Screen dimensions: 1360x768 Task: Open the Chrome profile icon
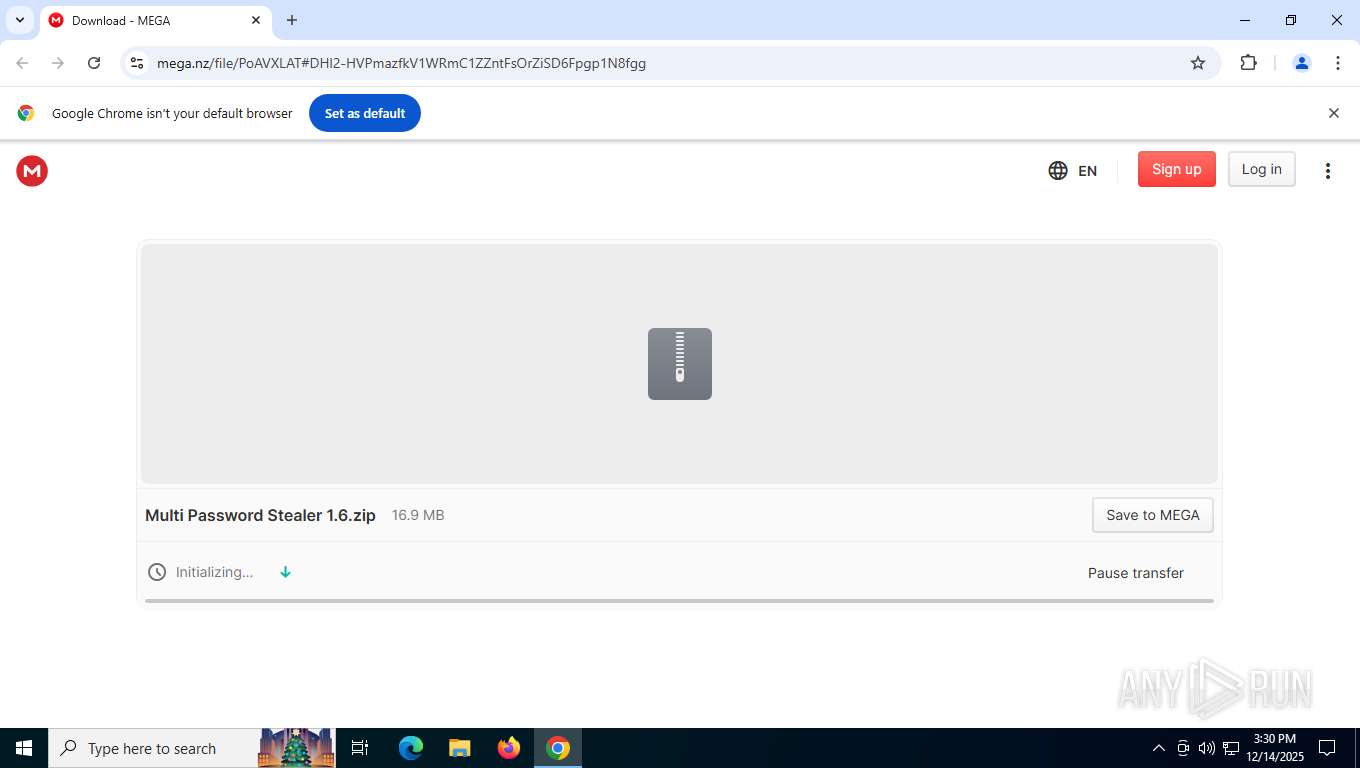(x=1302, y=63)
